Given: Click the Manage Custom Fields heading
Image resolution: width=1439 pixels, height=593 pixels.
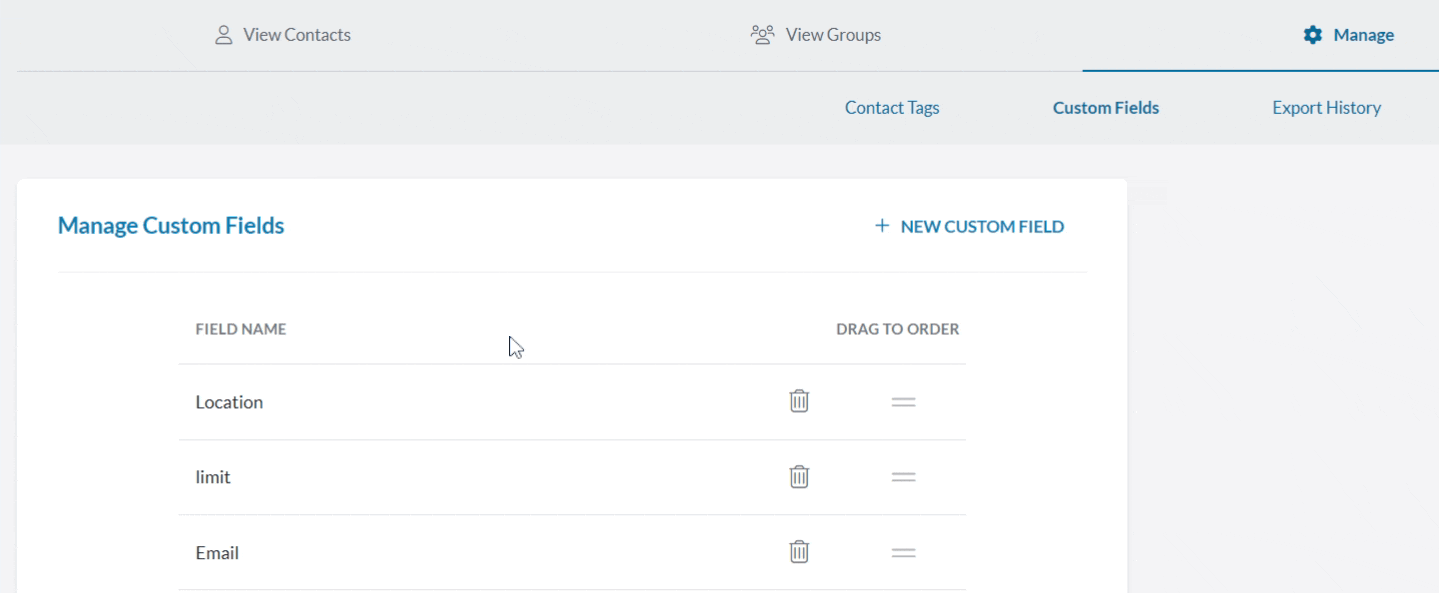Looking at the screenshot, I should (171, 226).
